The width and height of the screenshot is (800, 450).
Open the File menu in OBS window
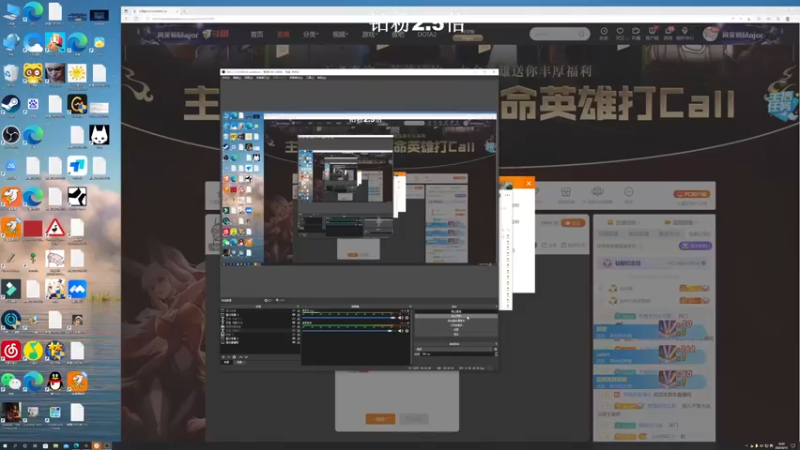point(226,78)
